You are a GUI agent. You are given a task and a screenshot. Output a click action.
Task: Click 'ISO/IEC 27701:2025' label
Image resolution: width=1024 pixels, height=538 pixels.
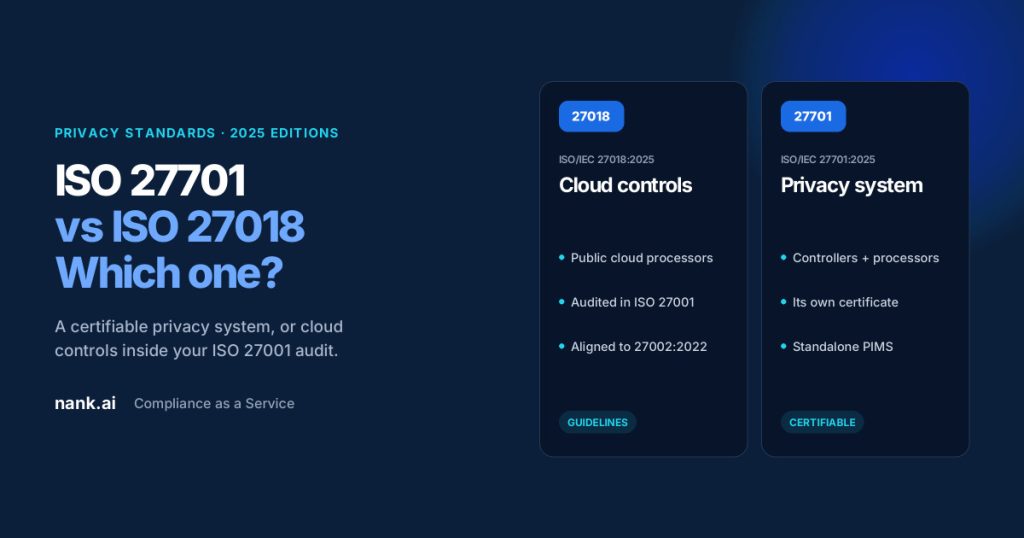pyautogui.click(x=827, y=159)
